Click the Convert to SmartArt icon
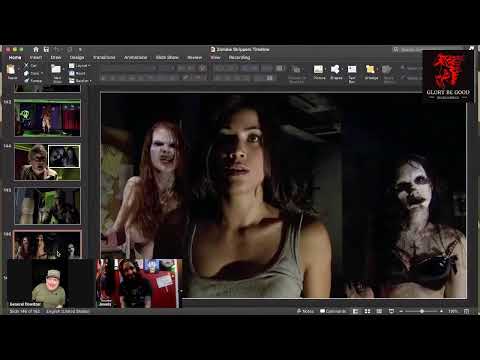The image size is (480, 360). (x=296, y=69)
